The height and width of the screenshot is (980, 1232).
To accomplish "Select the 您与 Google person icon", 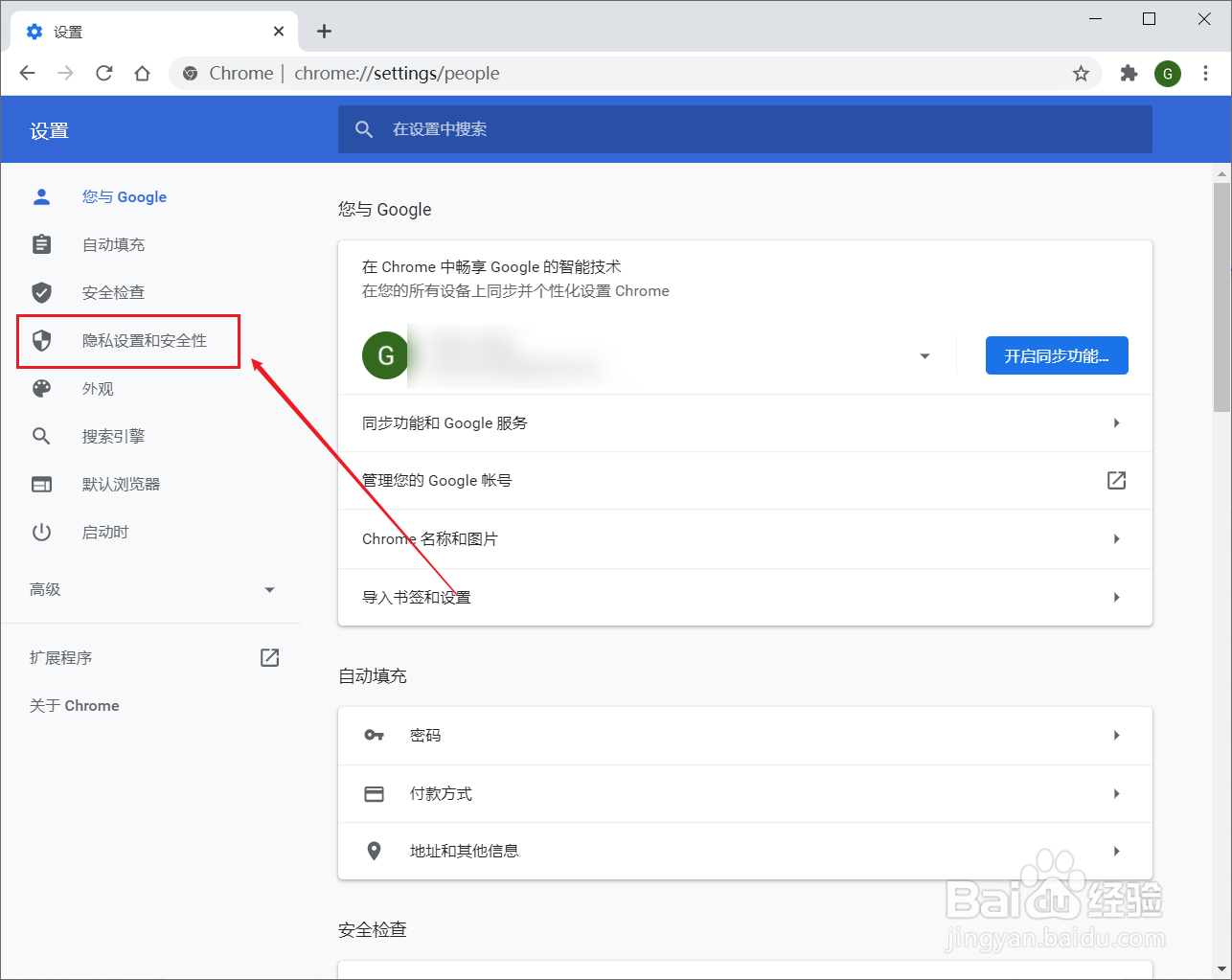I will (41, 196).
